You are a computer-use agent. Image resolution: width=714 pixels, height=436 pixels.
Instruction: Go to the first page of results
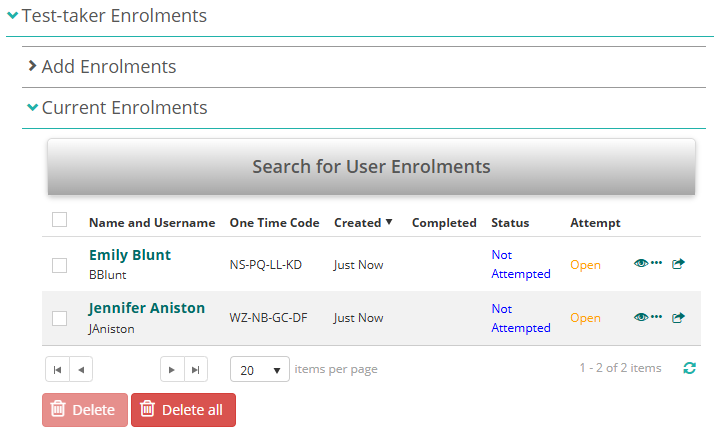point(57,370)
